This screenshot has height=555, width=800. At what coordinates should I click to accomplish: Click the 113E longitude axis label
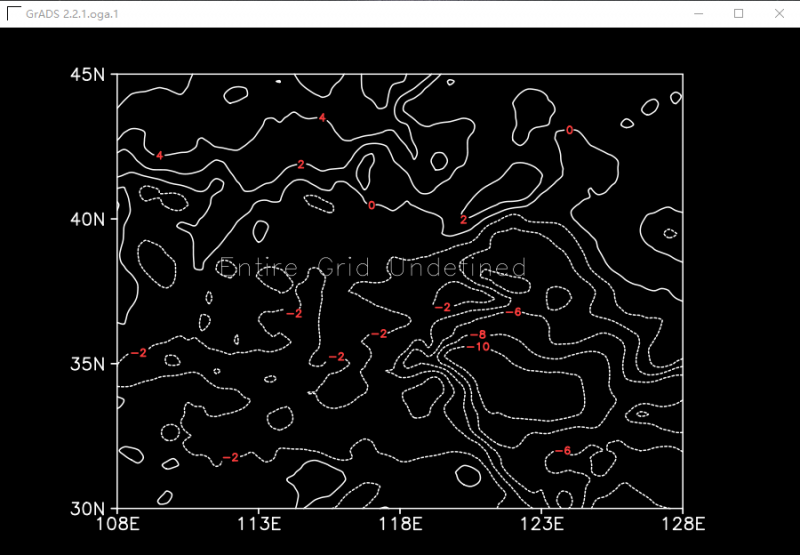pyautogui.click(x=260, y=524)
